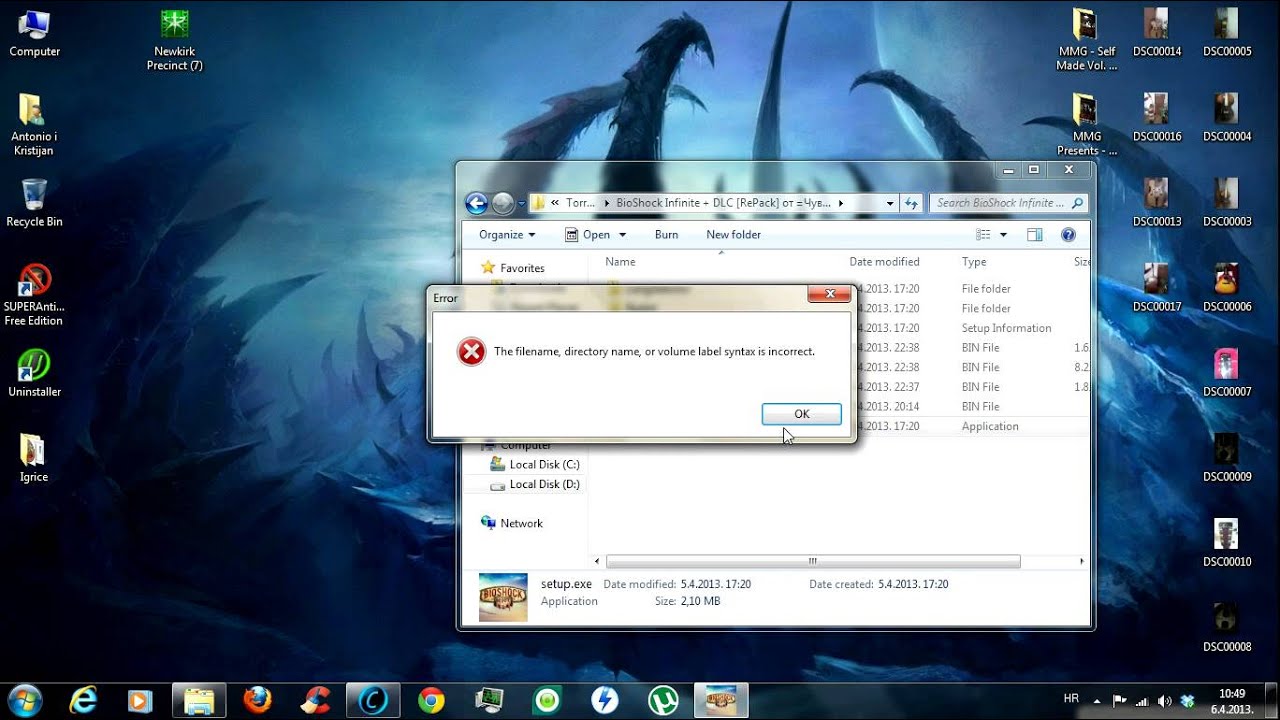Select Local Disk (C:) in navigation pane
Image resolution: width=1280 pixels, height=720 pixels.
(x=534, y=465)
